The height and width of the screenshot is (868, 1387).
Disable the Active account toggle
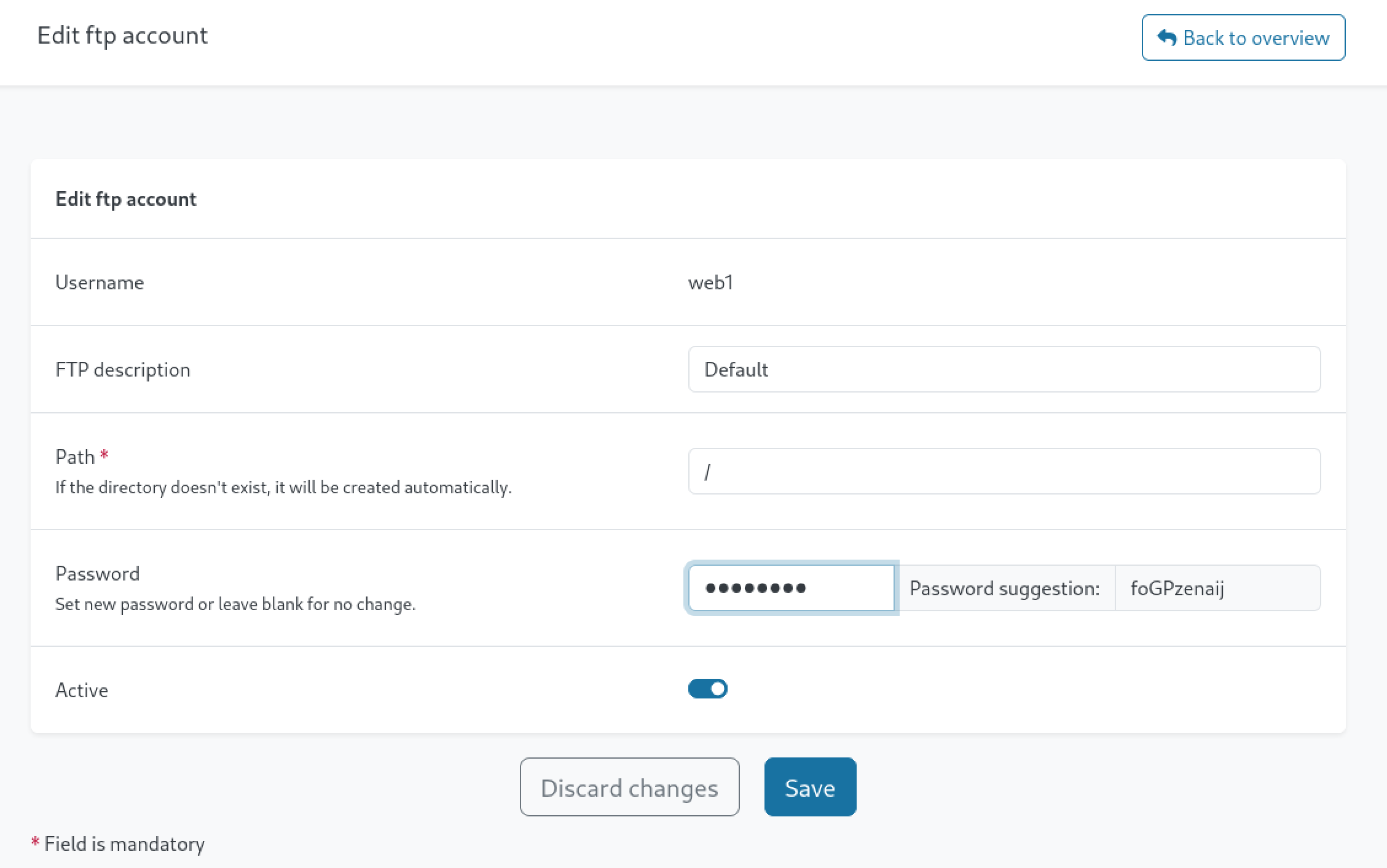[x=707, y=689]
